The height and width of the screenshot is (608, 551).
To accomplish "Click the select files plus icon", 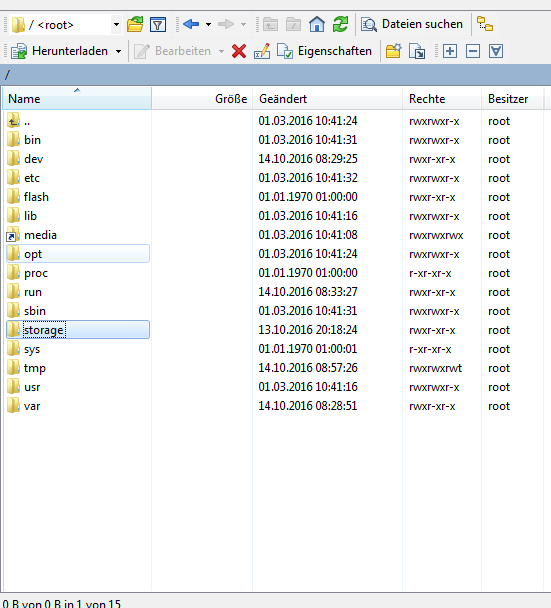I will click(x=450, y=51).
